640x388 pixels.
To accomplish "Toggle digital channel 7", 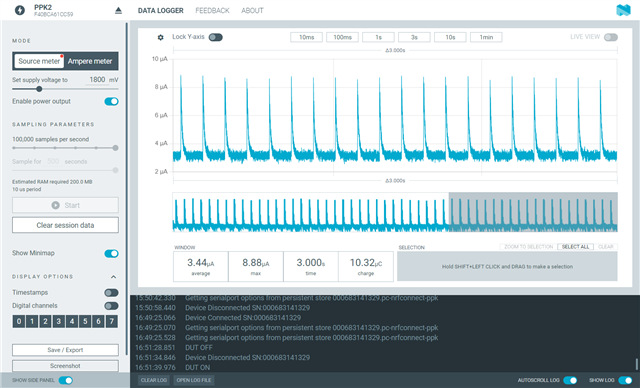I will (111, 321).
